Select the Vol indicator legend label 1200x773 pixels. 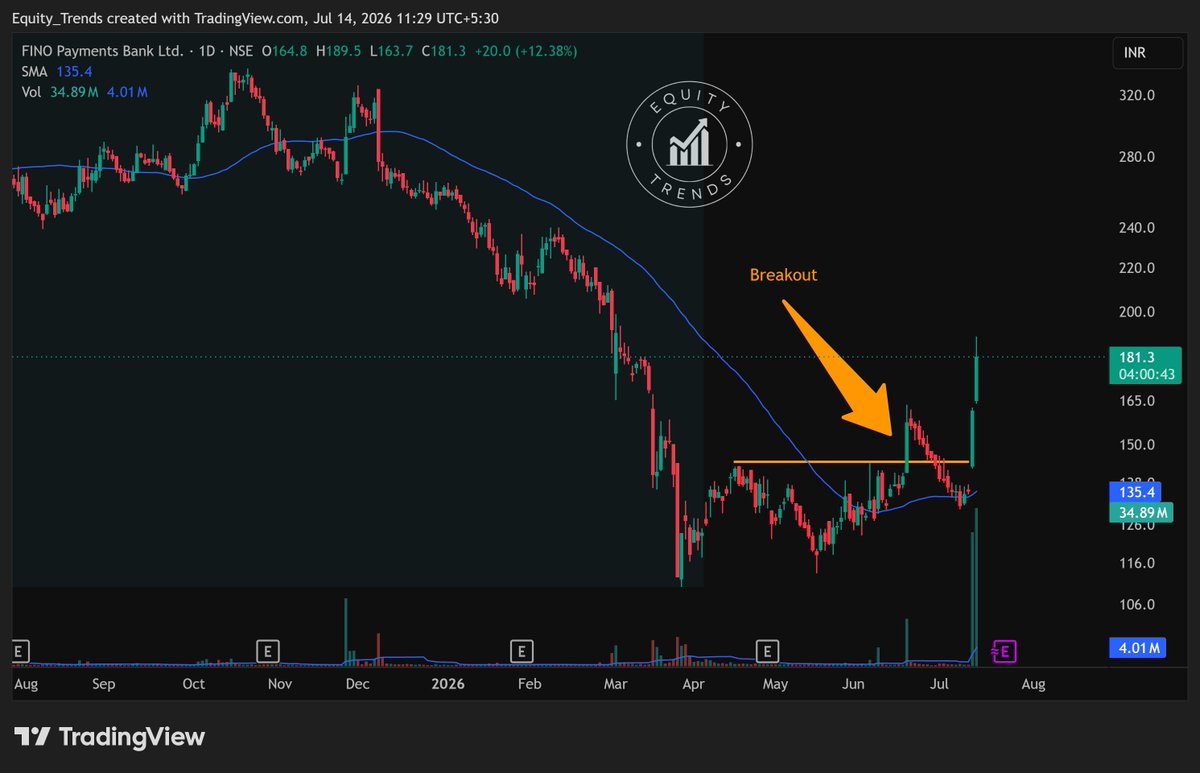(x=30, y=92)
